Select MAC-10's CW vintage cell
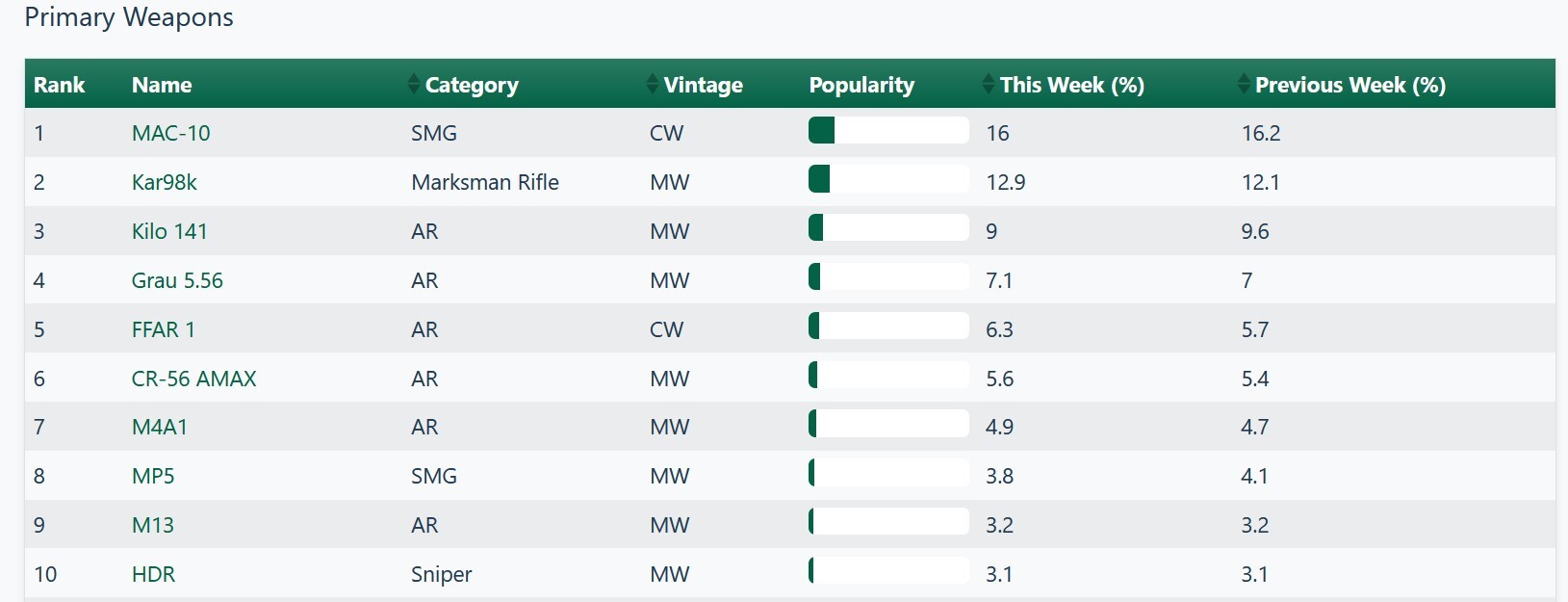The image size is (1568, 602). click(666, 133)
